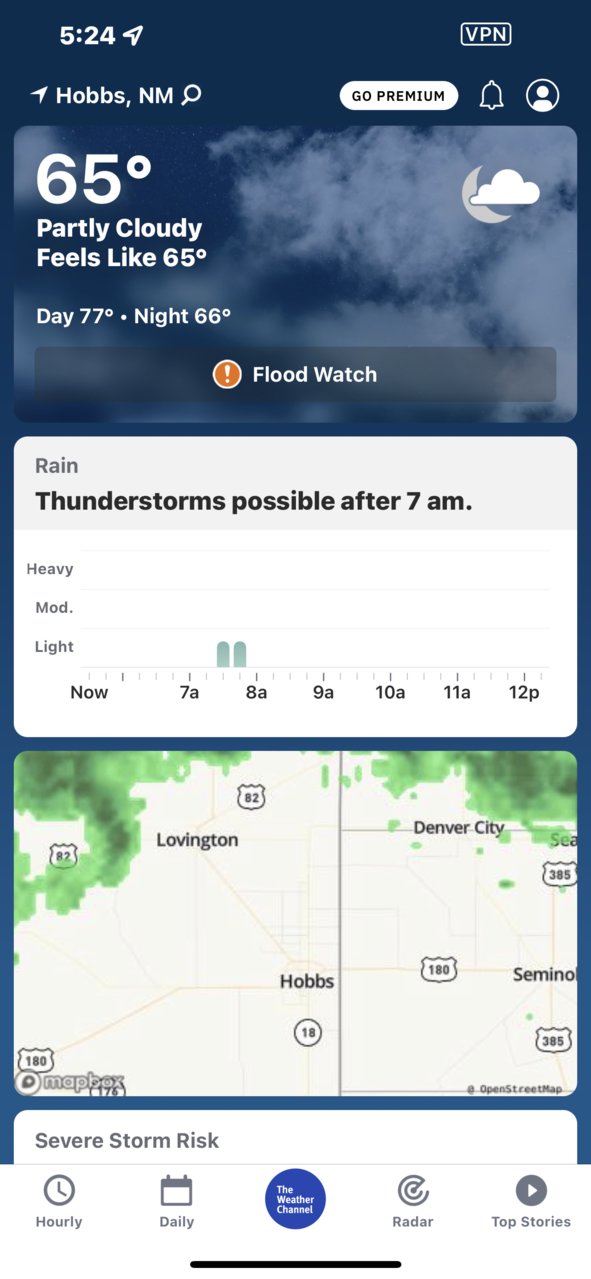Tap the Mapbox logo on map
Screen dimensions: 591x1279
point(70,1082)
